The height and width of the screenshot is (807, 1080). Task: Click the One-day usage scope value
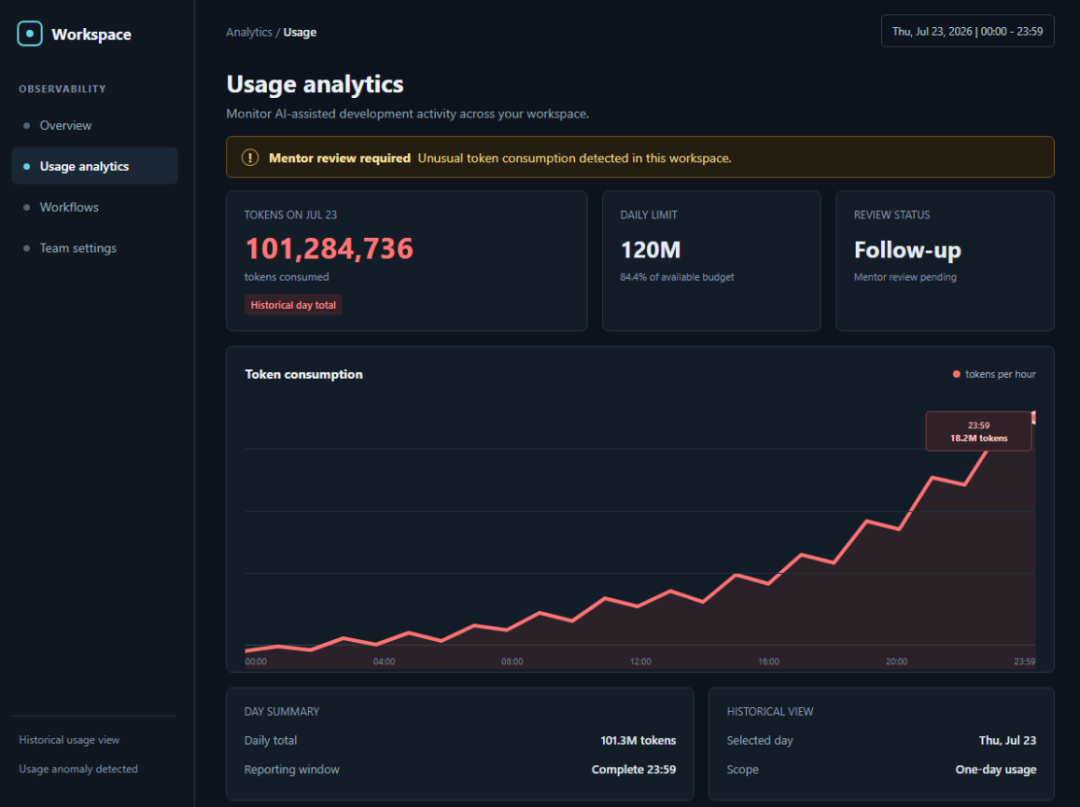(995, 769)
